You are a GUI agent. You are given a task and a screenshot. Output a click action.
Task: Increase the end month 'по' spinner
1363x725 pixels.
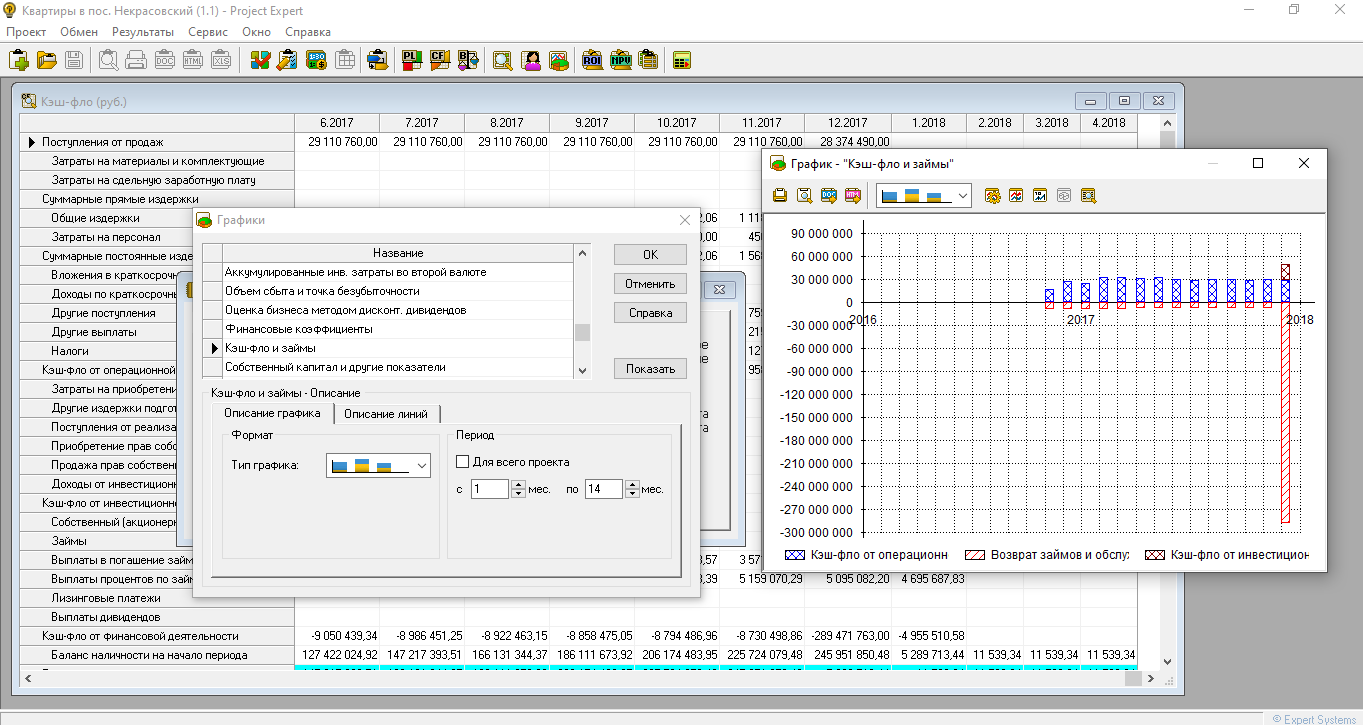[x=632, y=484]
